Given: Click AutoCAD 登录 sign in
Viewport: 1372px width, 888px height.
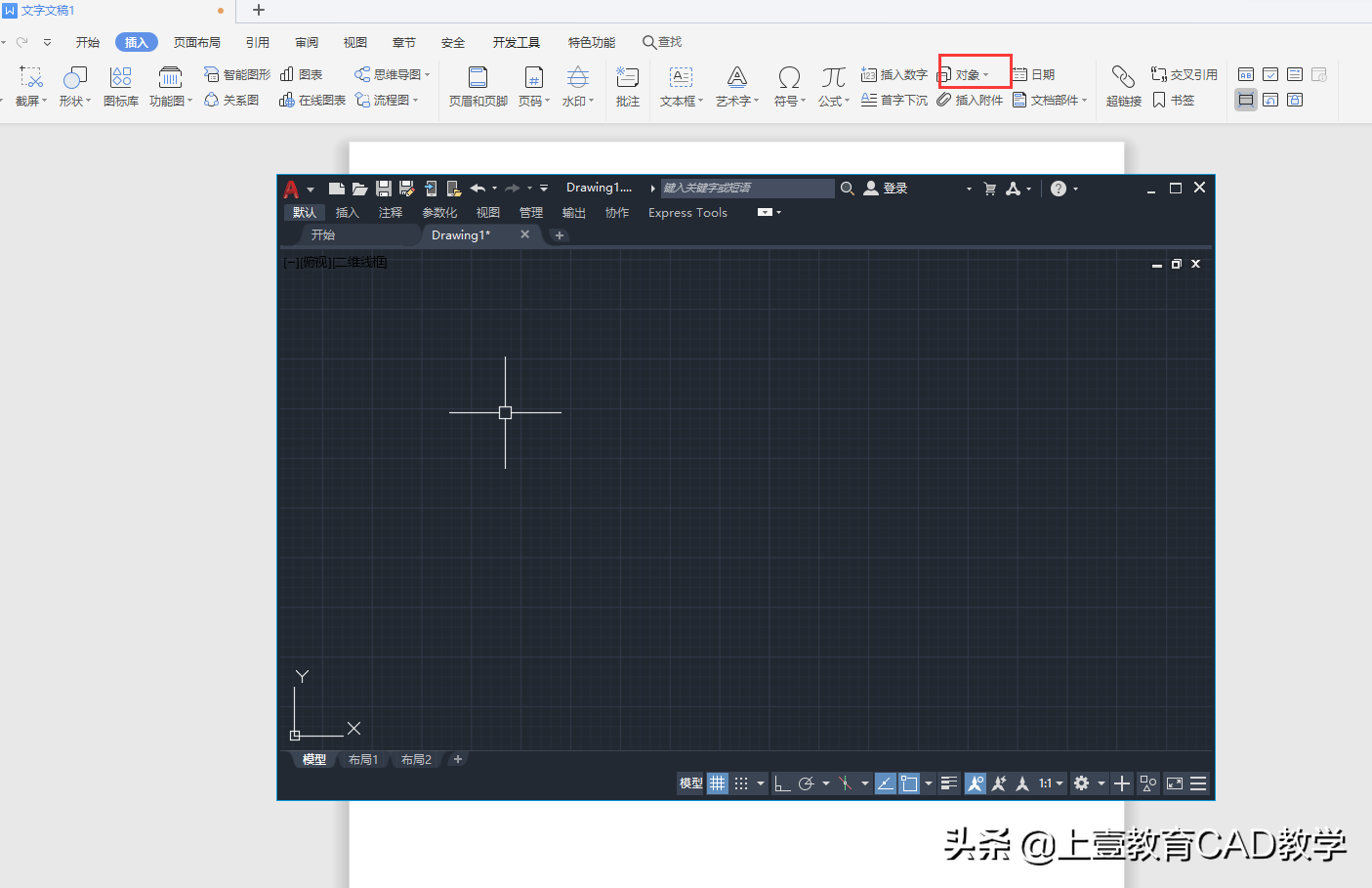Looking at the screenshot, I should click(887, 189).
